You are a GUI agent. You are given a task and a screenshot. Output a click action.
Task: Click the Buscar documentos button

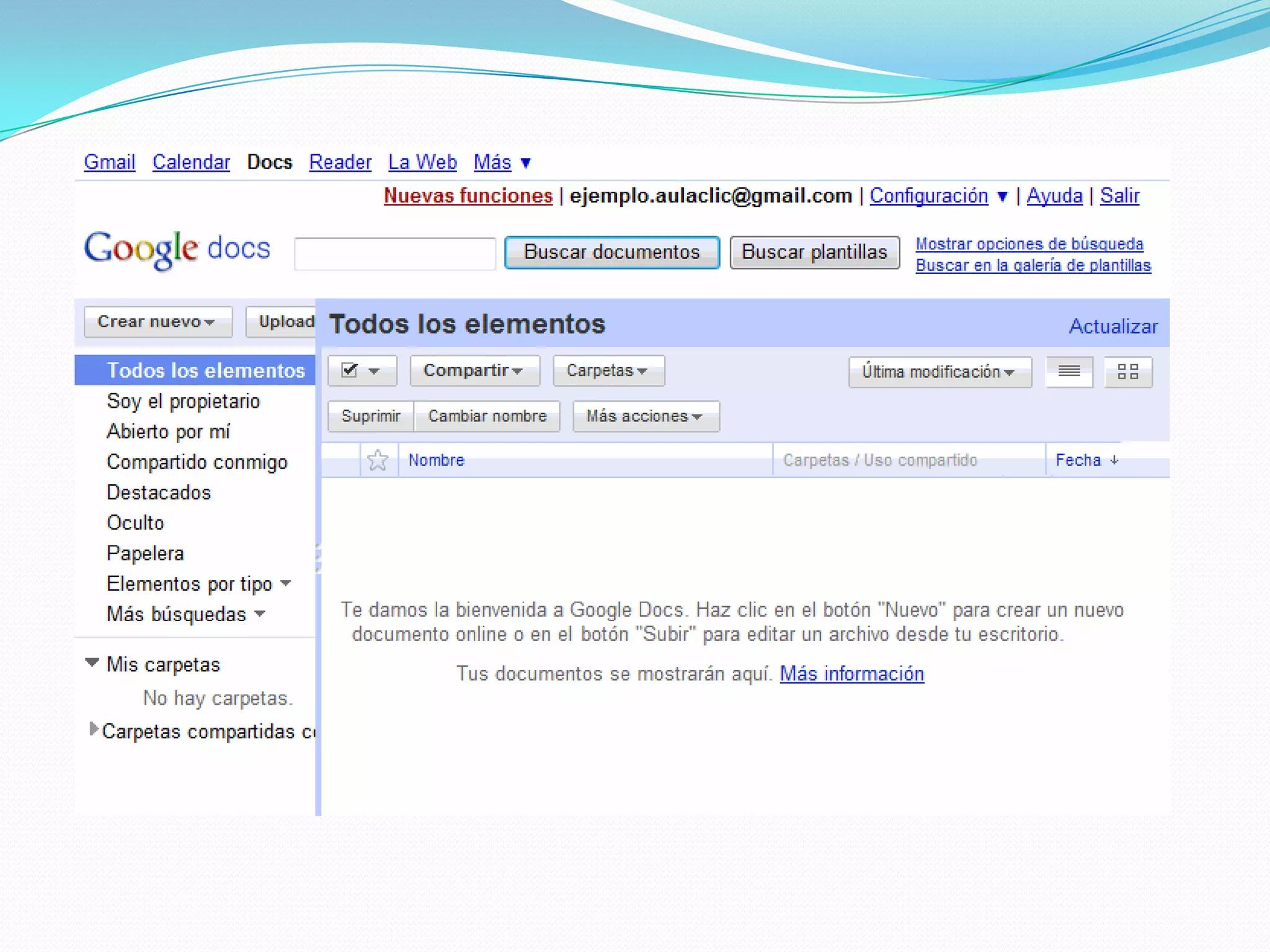[x=611, y=252]
